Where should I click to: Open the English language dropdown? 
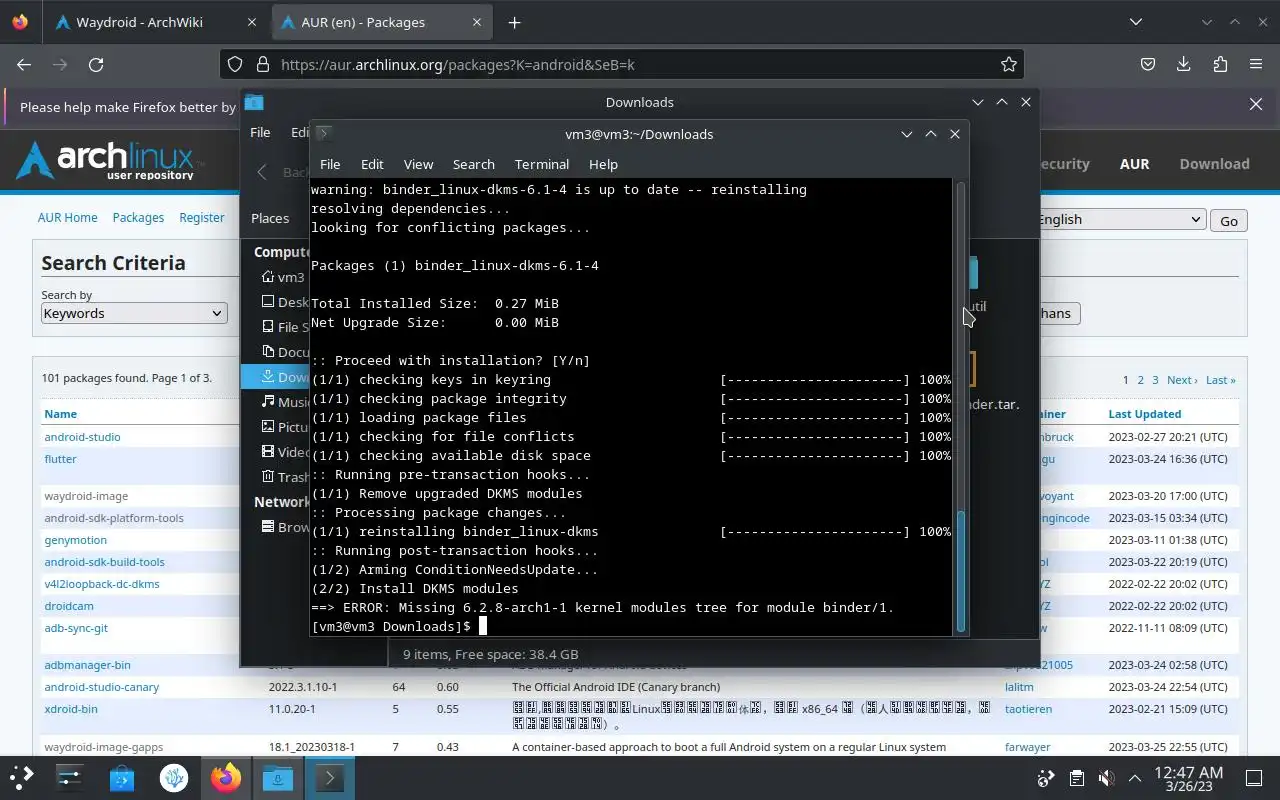point(1120,220)
